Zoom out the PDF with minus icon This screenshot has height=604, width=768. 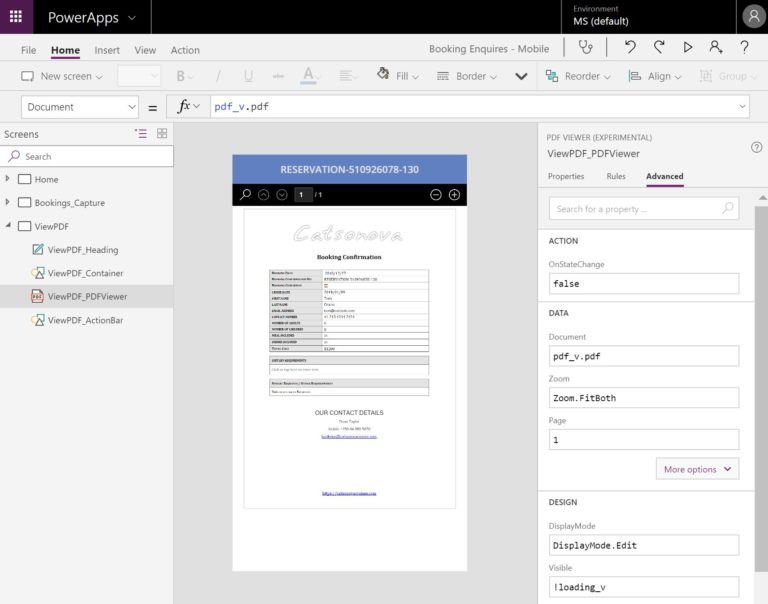point(435,195)
